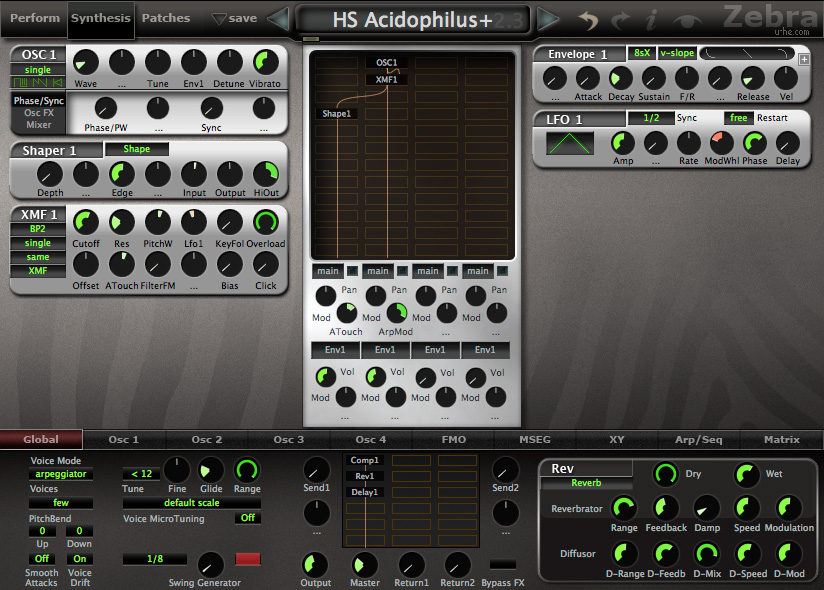Click the plus icon on Envelope 1
This screenshot has width=824, height=590.
point(804,59)
